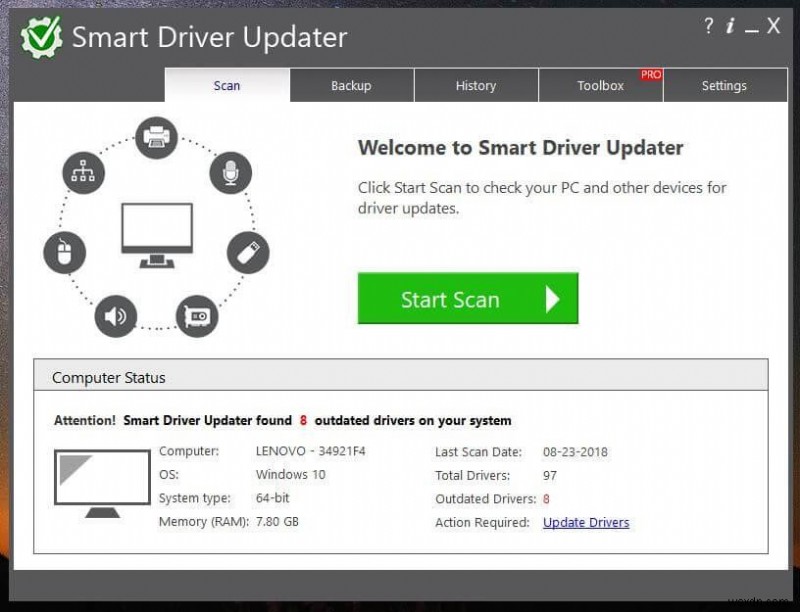Click the 'Memory (RAM):' label
800x612 pixels.
204,522
